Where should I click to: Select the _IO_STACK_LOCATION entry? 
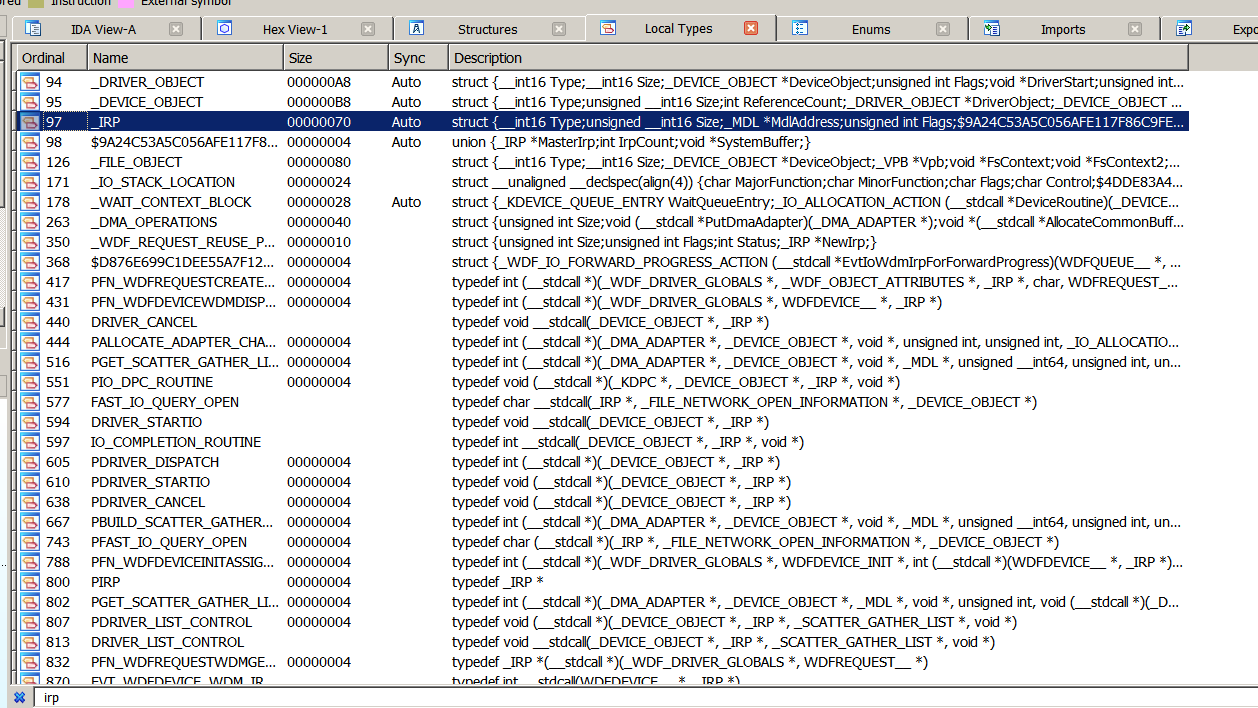click(163, 182)
